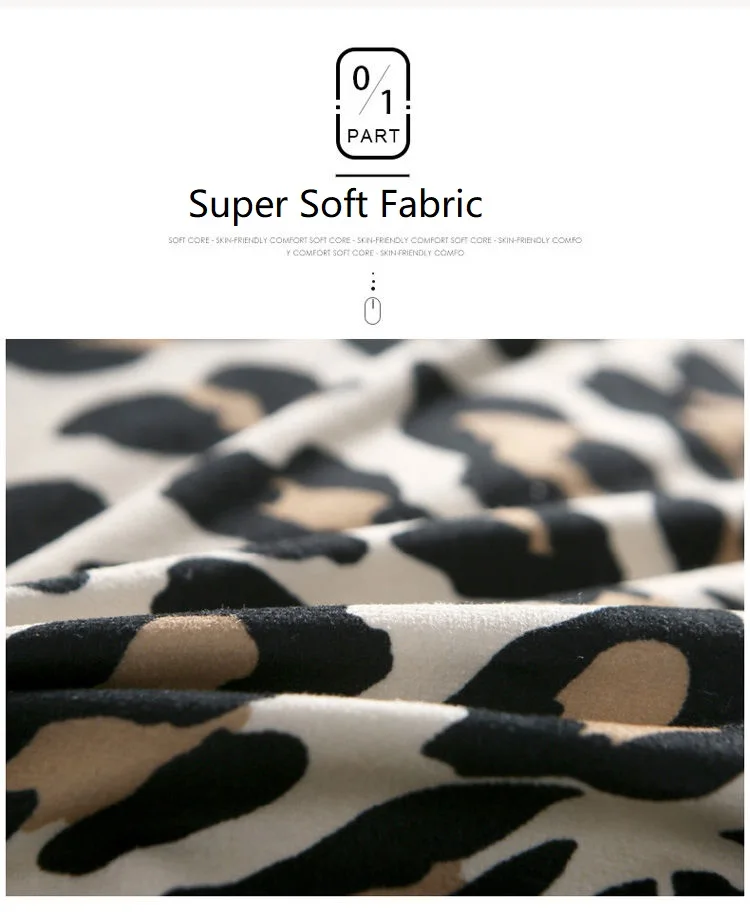Click the Super Soft Fabric heading
The width and height of the screenshot is (750, 921).
[x=335, y=204]
